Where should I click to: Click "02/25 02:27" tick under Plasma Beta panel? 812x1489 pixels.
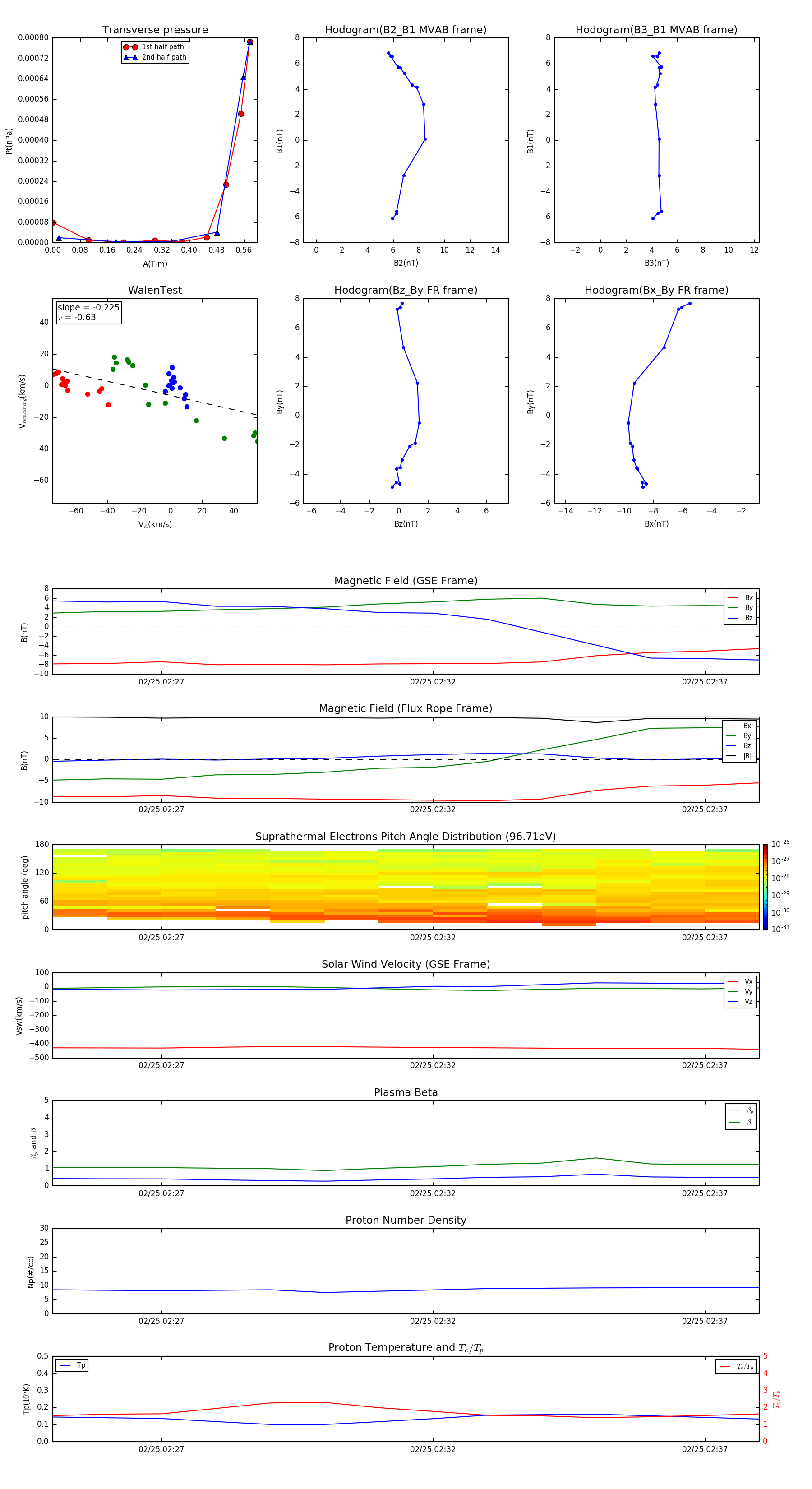click(161, 1193)
